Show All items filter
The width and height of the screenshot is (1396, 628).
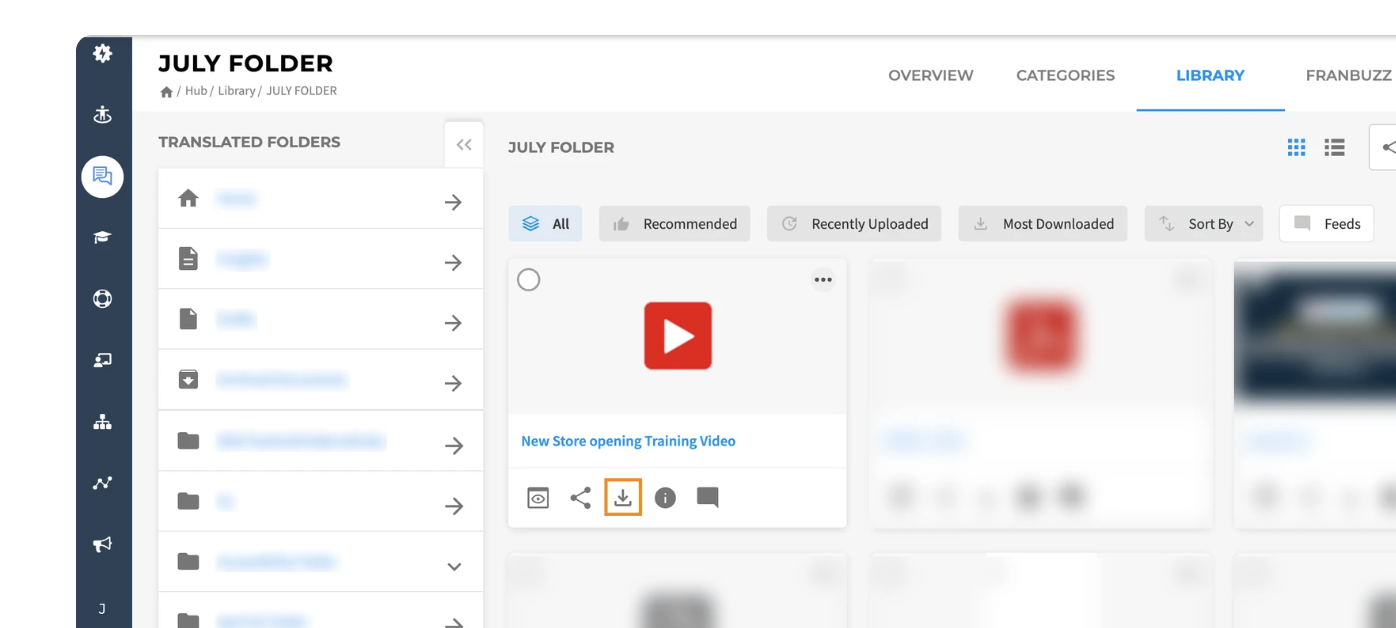point(545,224)
